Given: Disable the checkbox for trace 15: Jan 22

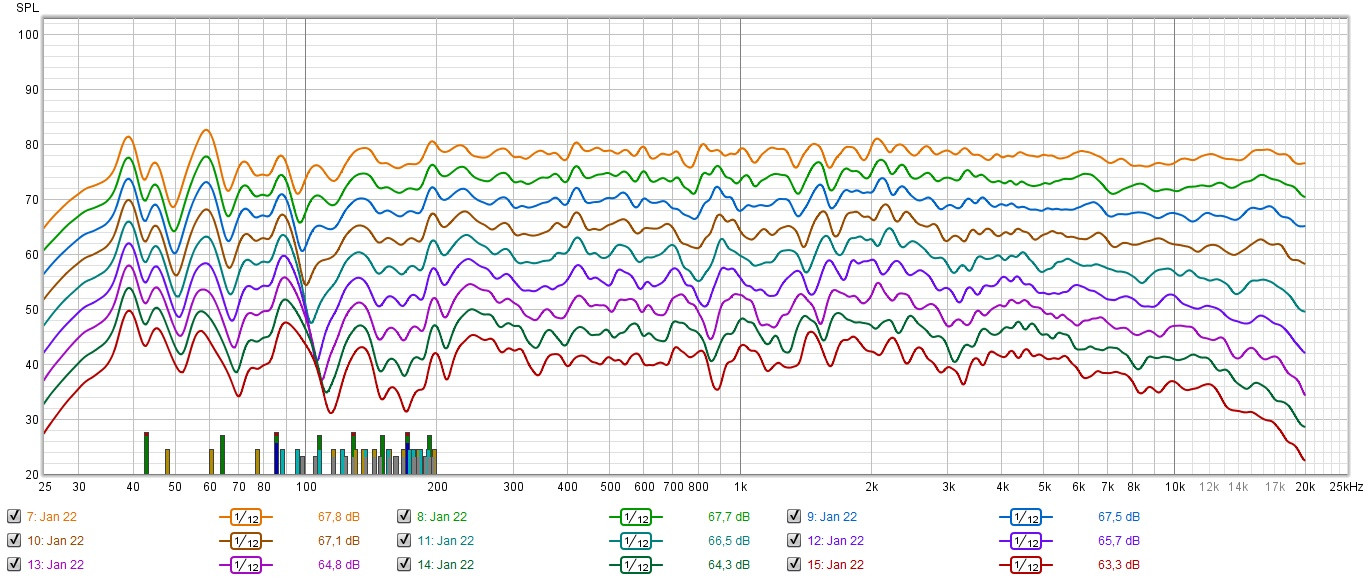Looking at the screenshot, I should 793,564.
